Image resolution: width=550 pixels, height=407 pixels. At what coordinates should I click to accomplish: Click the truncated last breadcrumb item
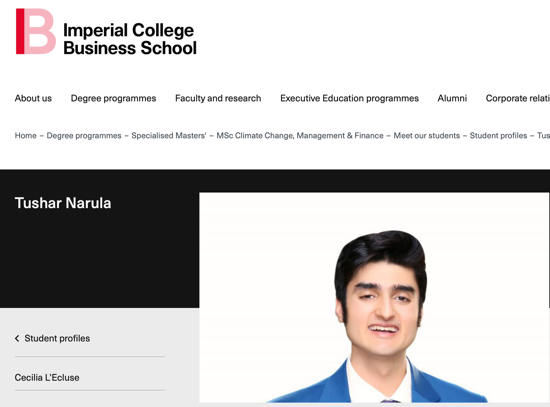[543, 135]
